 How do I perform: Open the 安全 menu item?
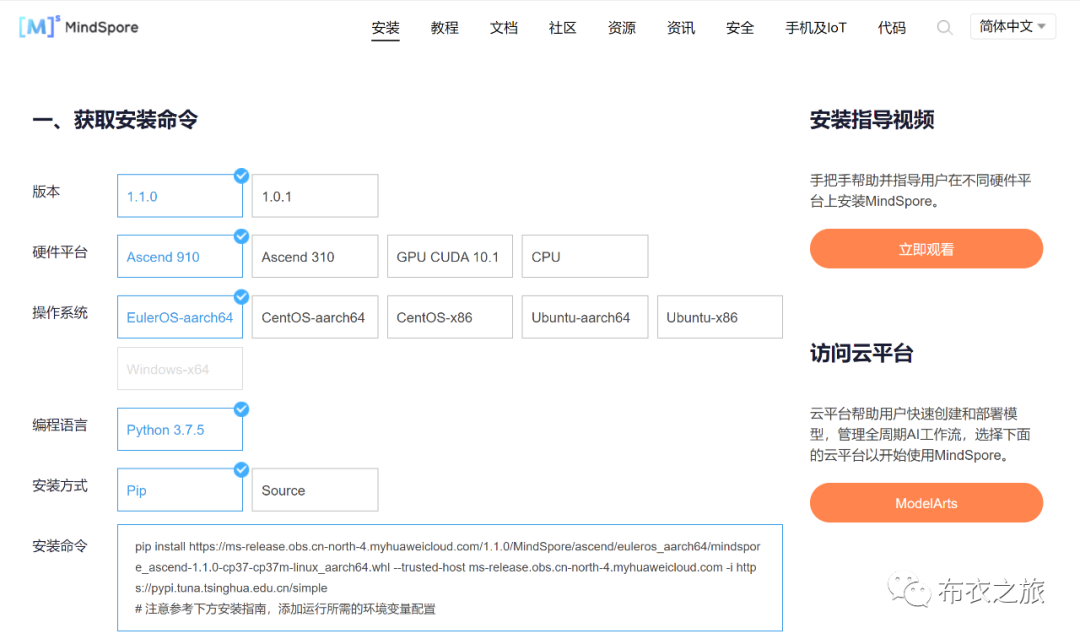pyautogui.click(x=740, y=28)
